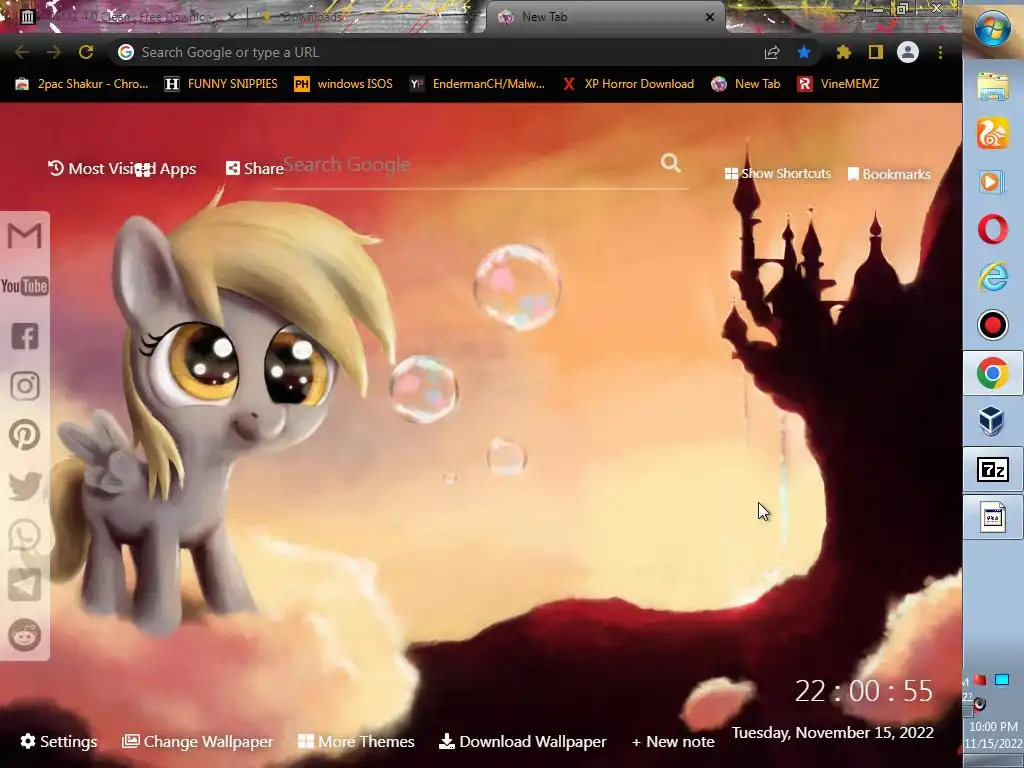Open the XP Horror Download bookmark
Viewport: 1024px width, 768px height.
click(x=628, y=84)
